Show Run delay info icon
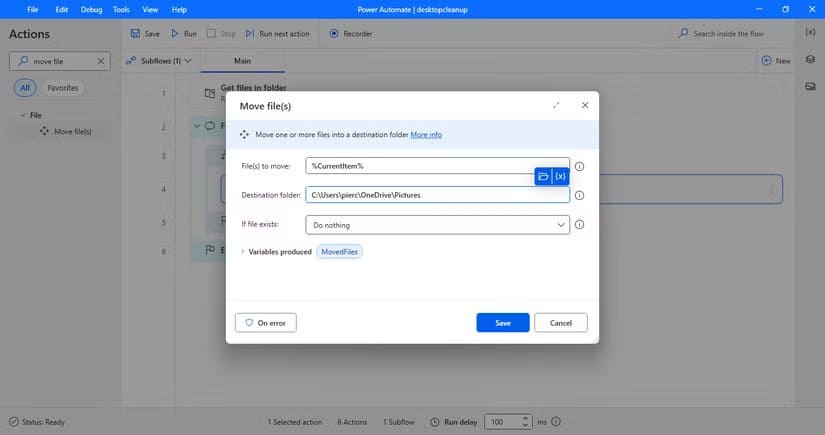 point(556,422)
